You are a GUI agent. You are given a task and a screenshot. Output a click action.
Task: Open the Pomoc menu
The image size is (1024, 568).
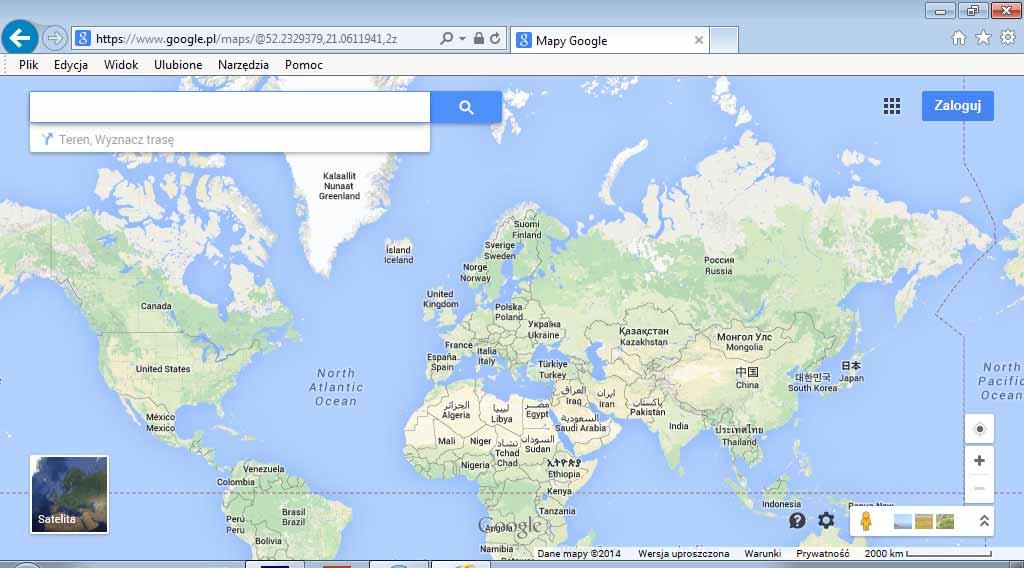click(x=304, y=65)
